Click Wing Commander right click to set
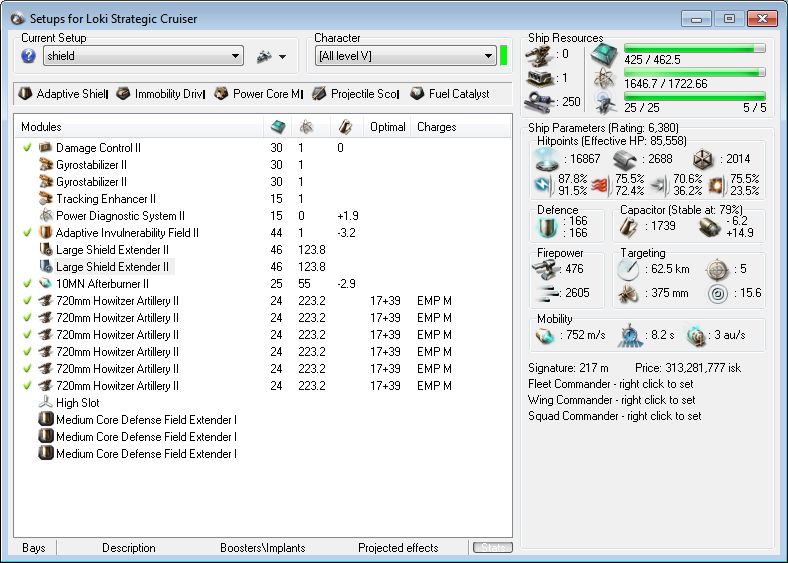The image size is (788, 563). click(612, 400)
